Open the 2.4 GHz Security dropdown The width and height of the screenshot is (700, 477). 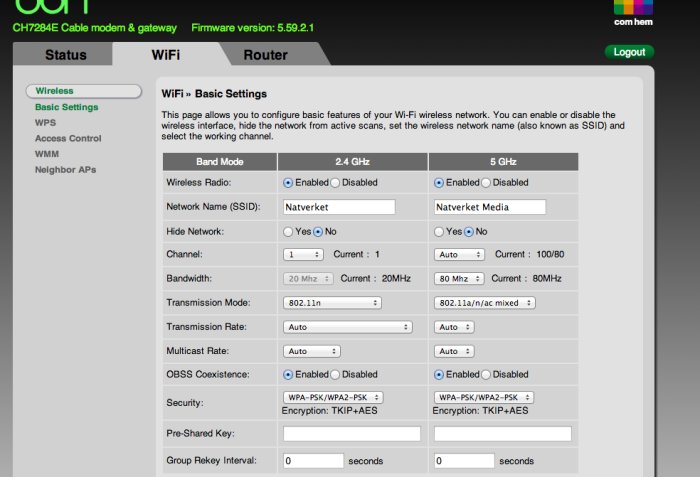pos(333,398)
